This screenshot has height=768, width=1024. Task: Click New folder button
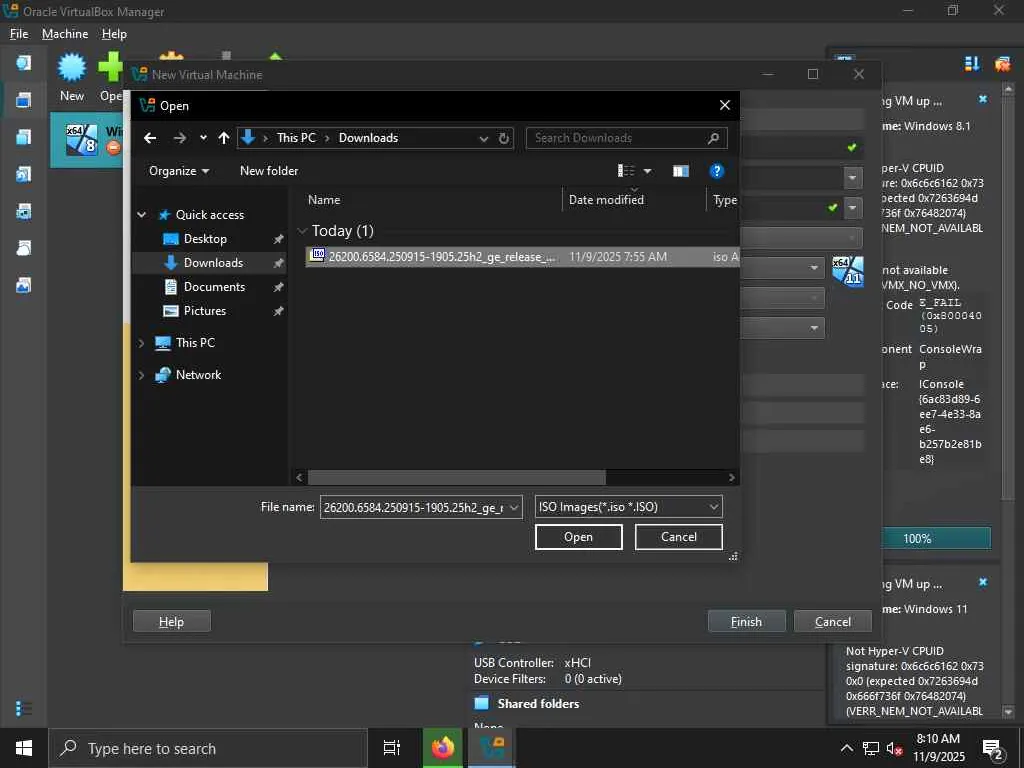click(x=268, y=171)
